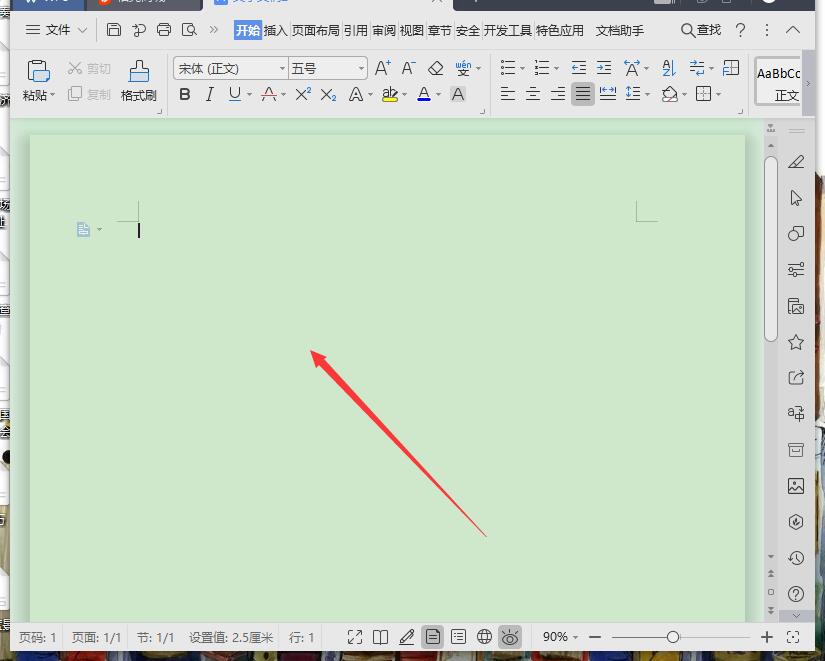This screenshot has height=661, width=825.
Task: Click the zoom in plus button
Action: [767, 637]
